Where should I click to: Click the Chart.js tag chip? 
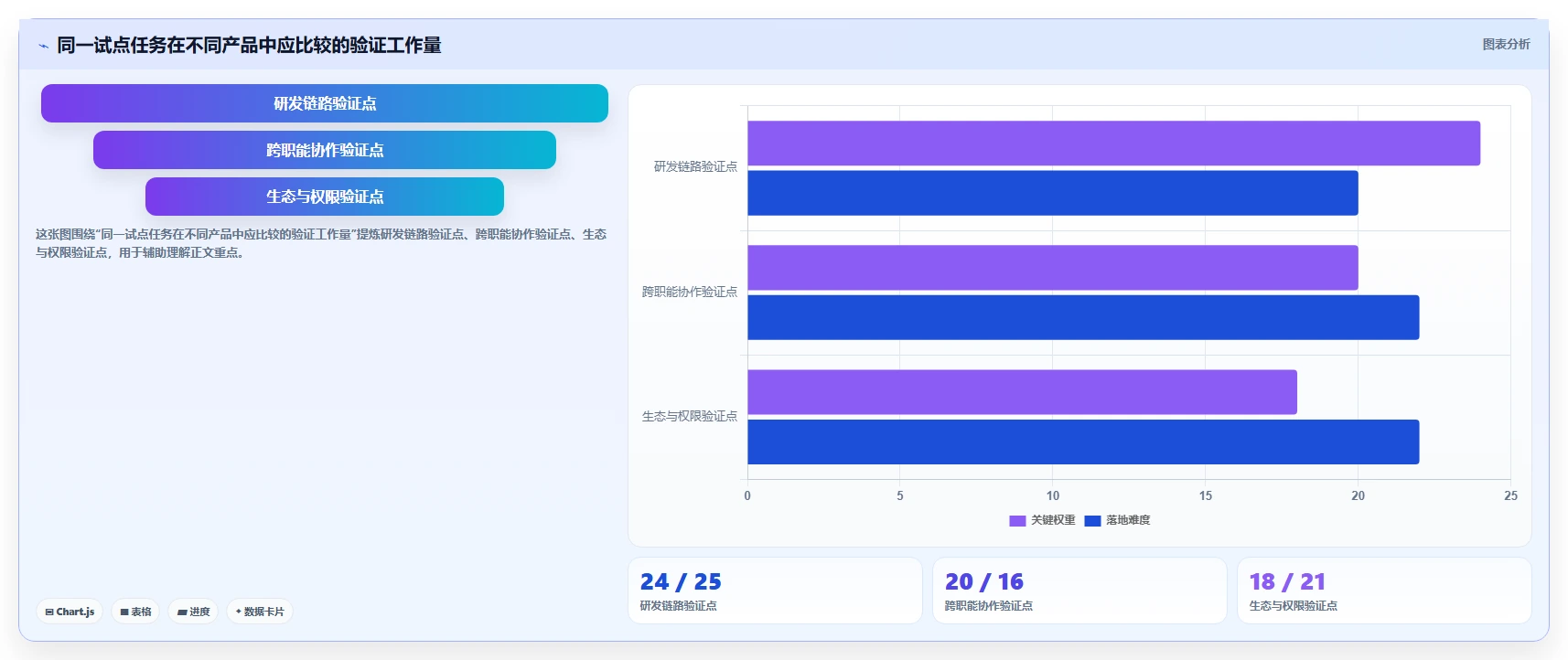pyautogui.click(x=70, y=612)
